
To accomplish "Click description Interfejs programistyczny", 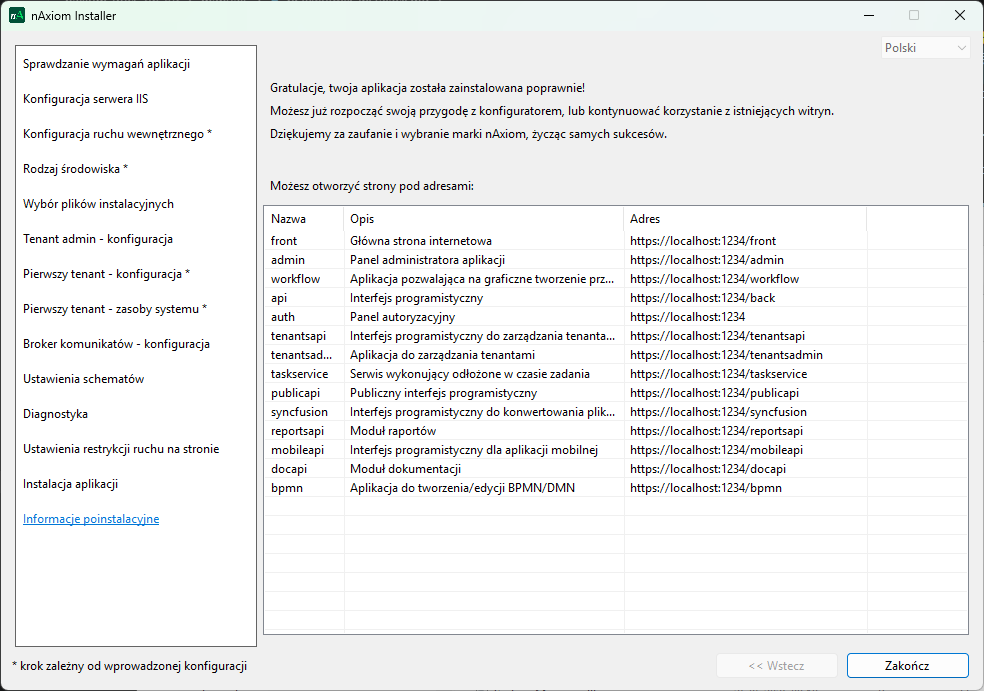I will (x=416, y=298).
